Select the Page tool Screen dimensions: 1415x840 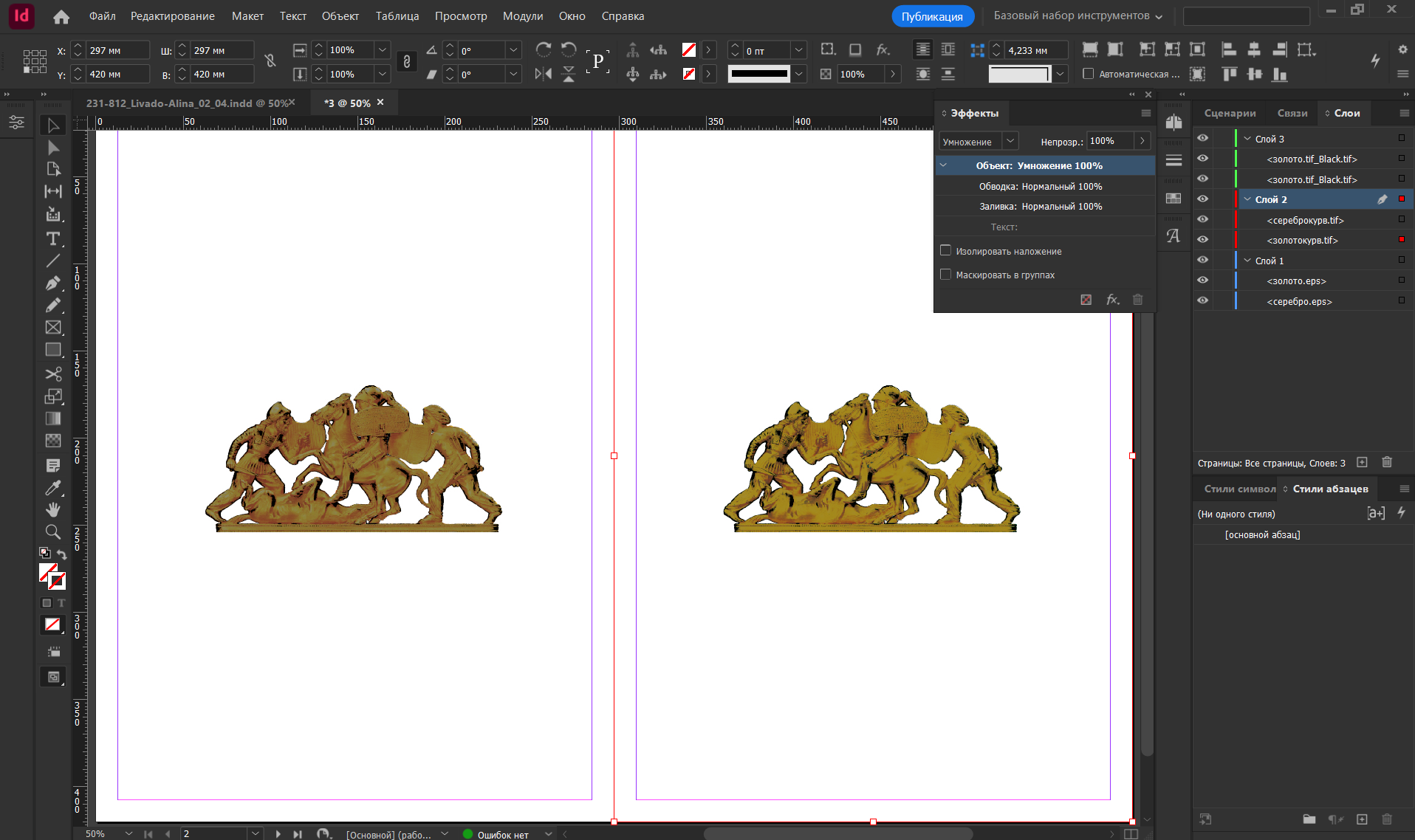tap(53, 169)
